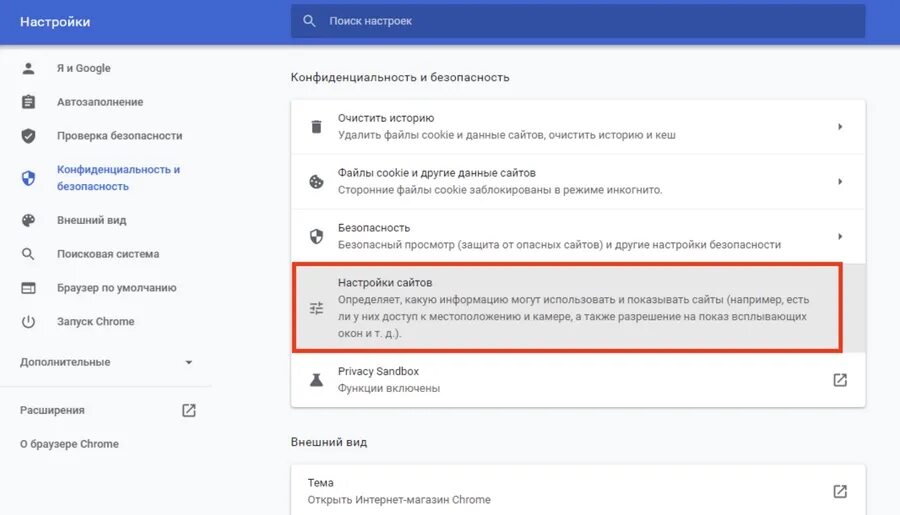
Task: Open Поисковая система sidebar item
Action: point(106,254)
